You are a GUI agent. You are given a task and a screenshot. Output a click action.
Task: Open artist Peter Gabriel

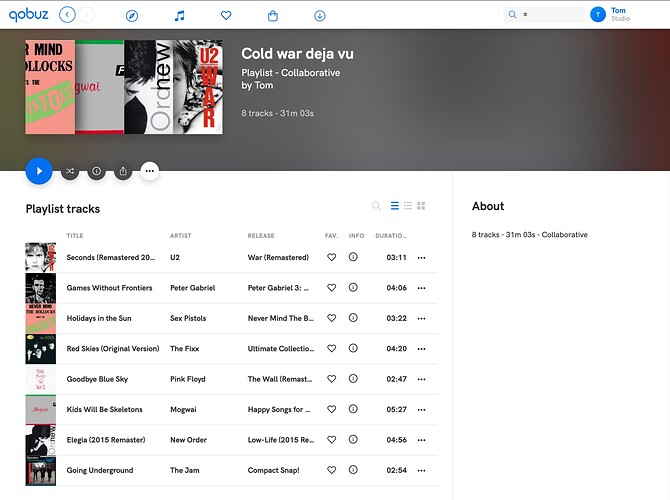193,288
